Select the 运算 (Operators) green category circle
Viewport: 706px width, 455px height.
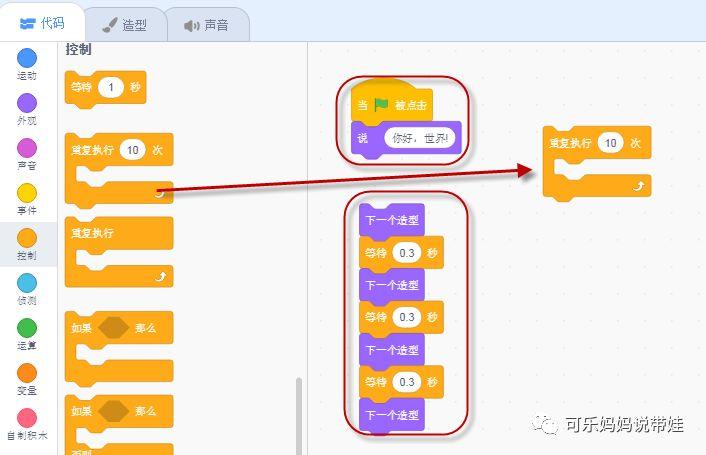27,328
